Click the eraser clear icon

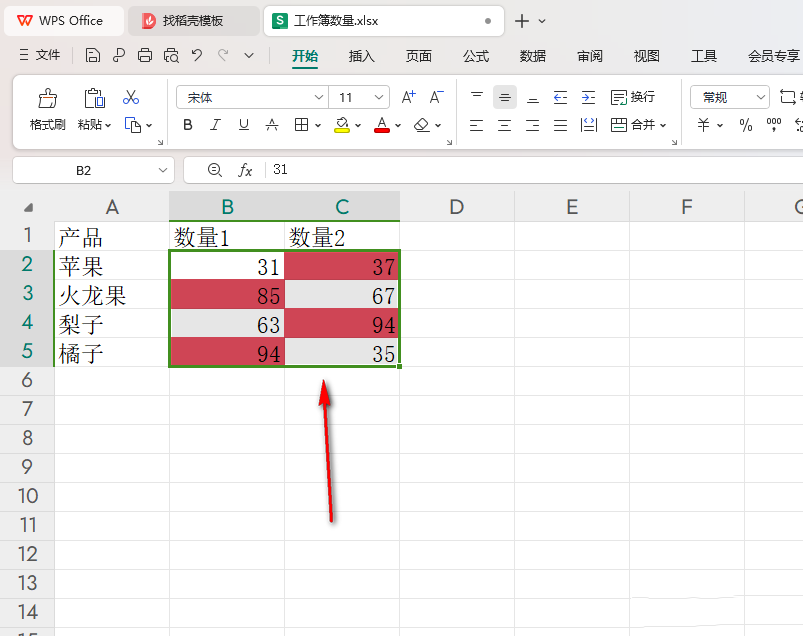pos(422,125)
